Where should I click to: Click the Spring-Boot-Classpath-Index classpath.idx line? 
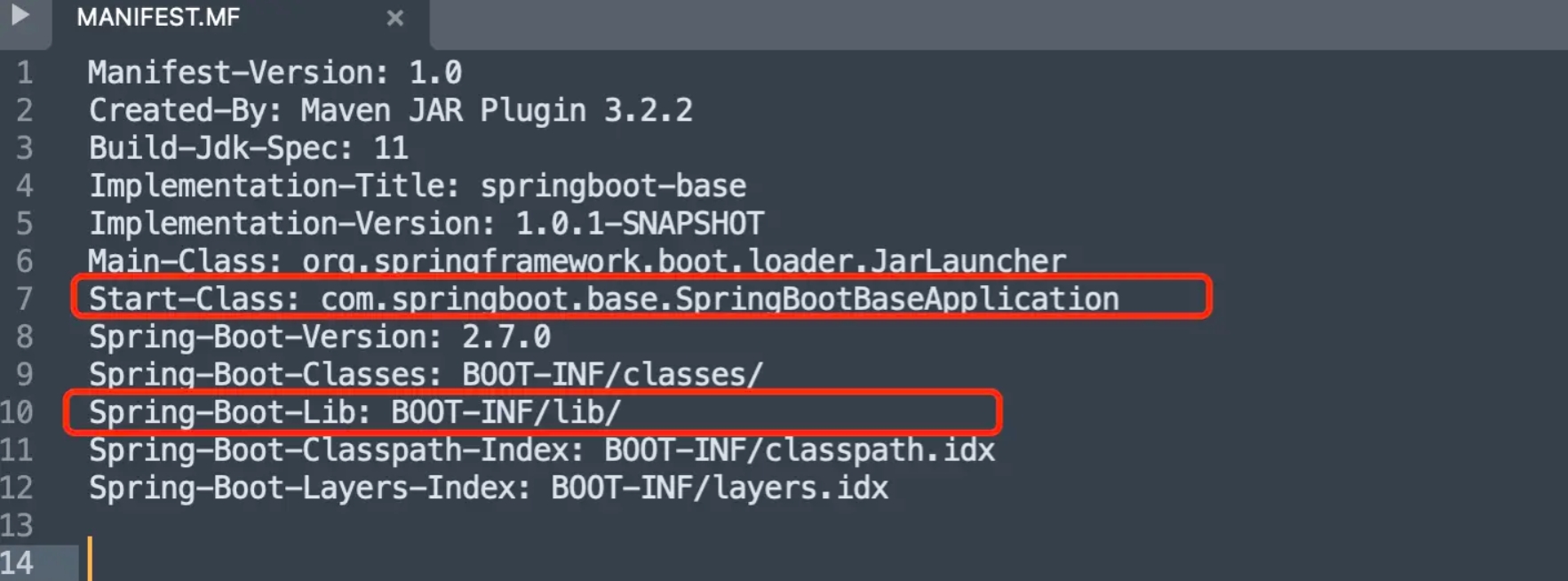point(541,450)
